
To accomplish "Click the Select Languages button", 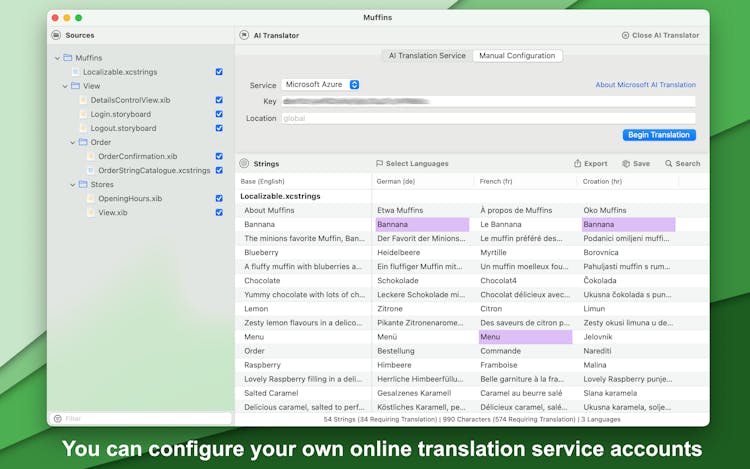I will 412,164.
